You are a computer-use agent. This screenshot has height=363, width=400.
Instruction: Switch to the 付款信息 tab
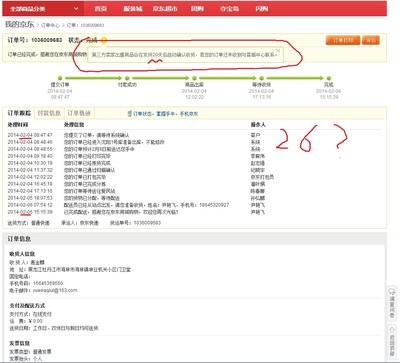click(x=49, y=113)
